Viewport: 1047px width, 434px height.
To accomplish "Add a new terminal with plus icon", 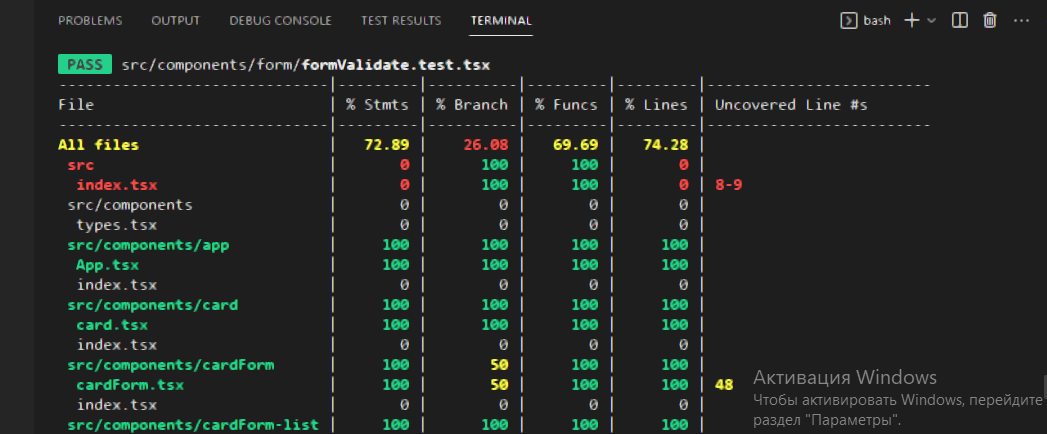I will tap(911, 21).
